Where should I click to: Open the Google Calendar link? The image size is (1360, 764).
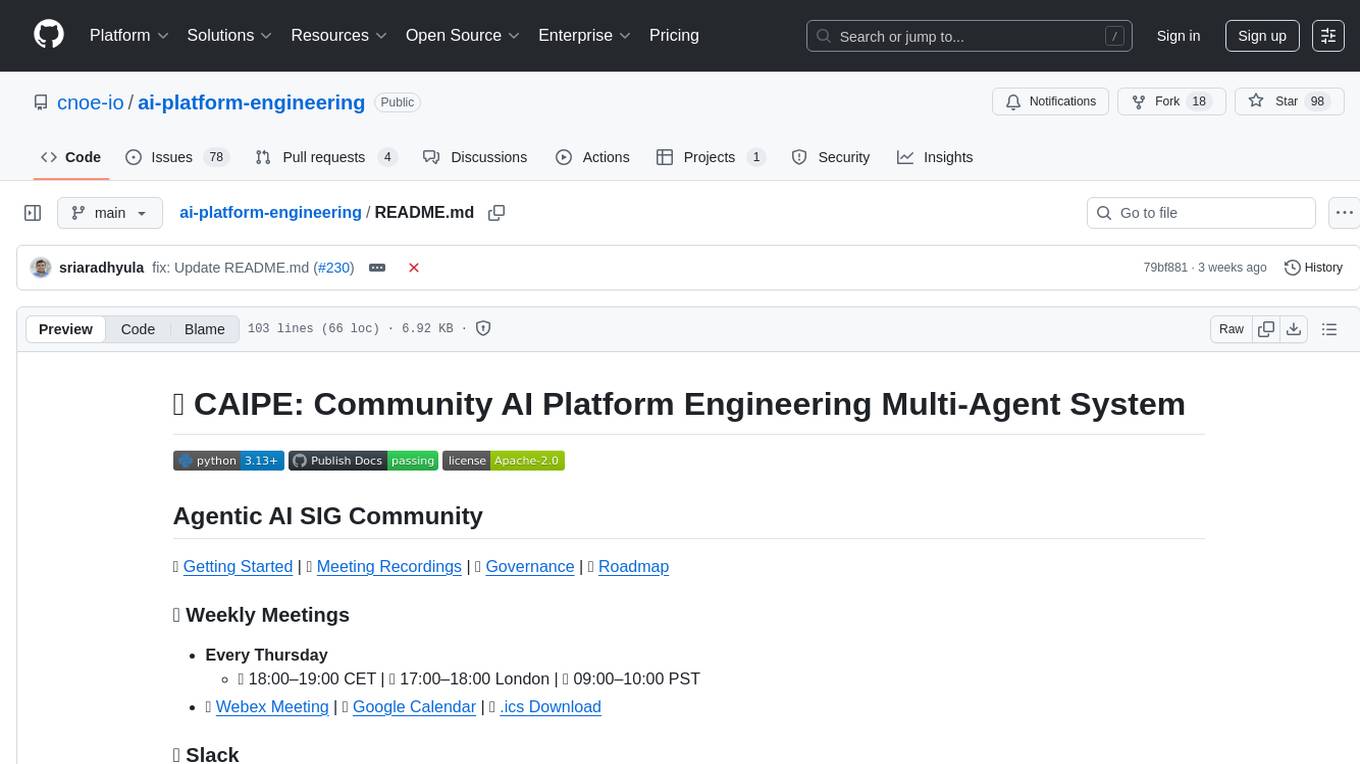point(414,706)
